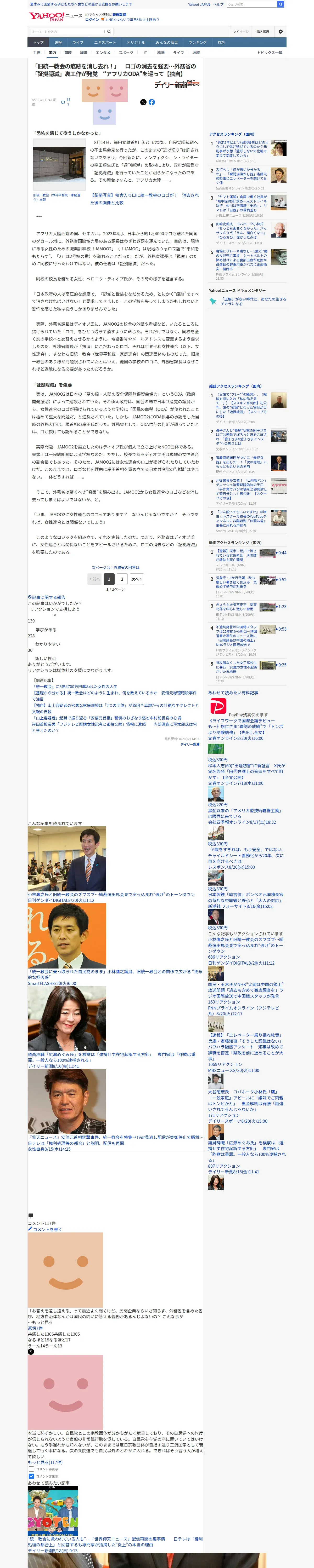Open the みんなの意見 tab

(166, 43)
